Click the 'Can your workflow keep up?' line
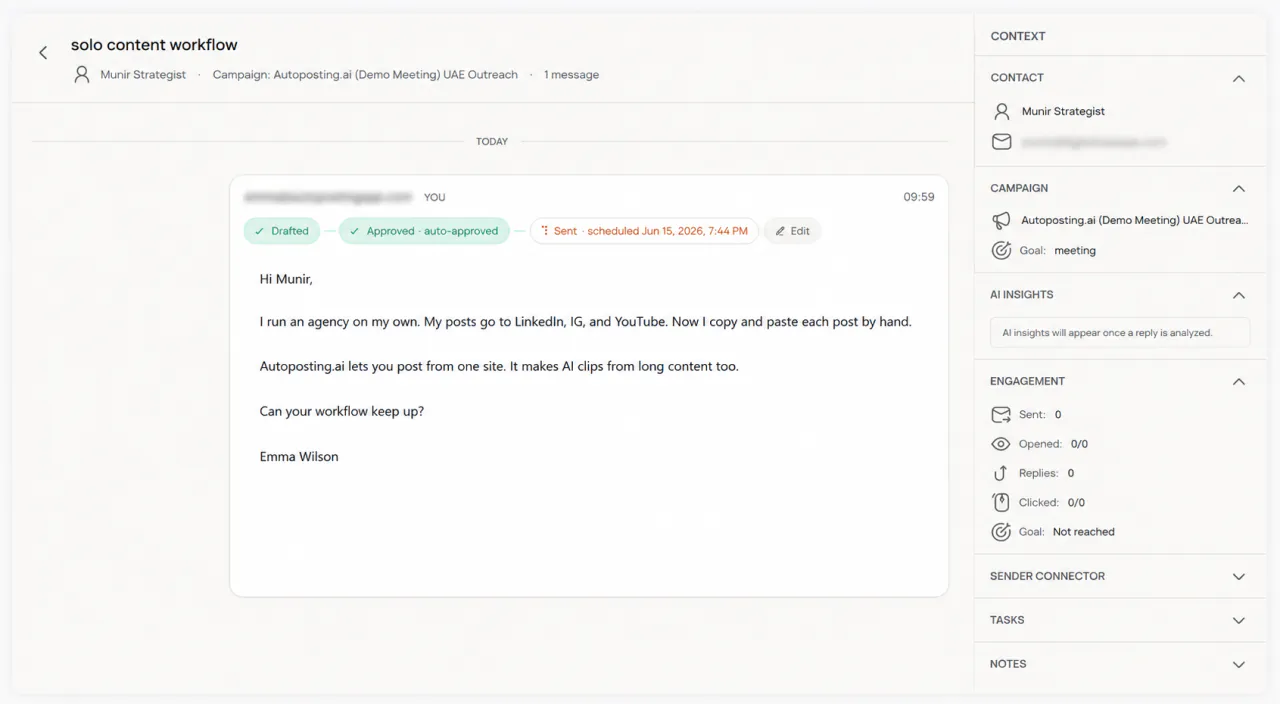Screen dimensions: 1280x704 (x=342, y=411)
